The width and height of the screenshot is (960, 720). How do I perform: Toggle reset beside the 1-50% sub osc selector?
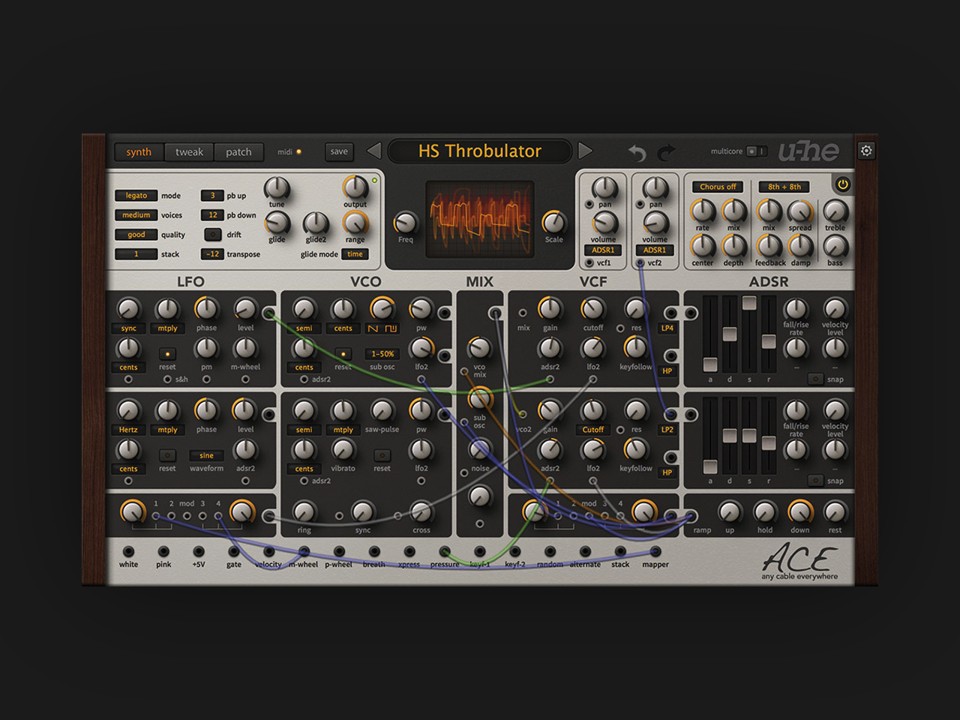343,354
